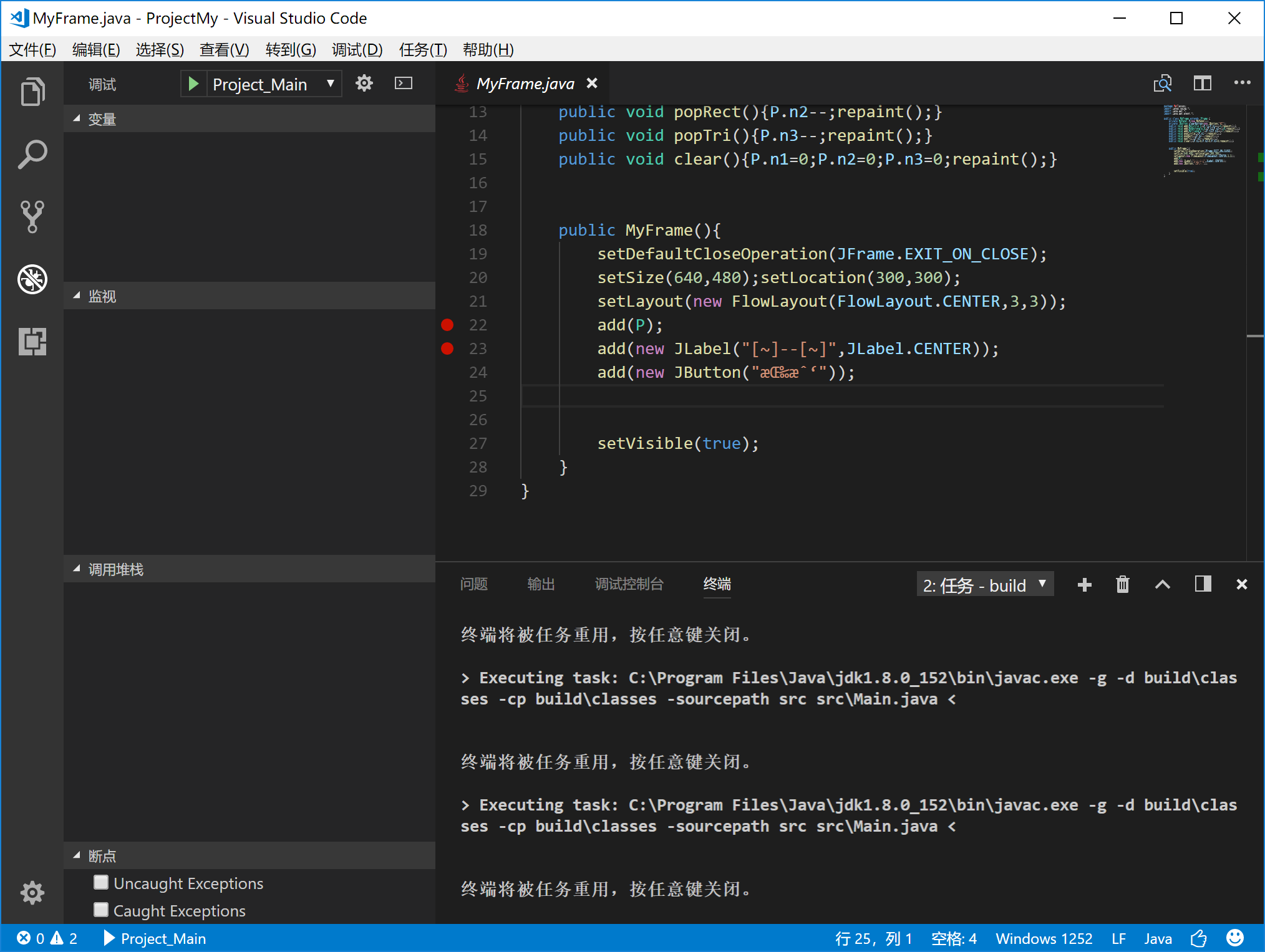The image size is (1265, 952).
Task: Open the Debug Console from the debug toolbar
Action: (404, 83)
